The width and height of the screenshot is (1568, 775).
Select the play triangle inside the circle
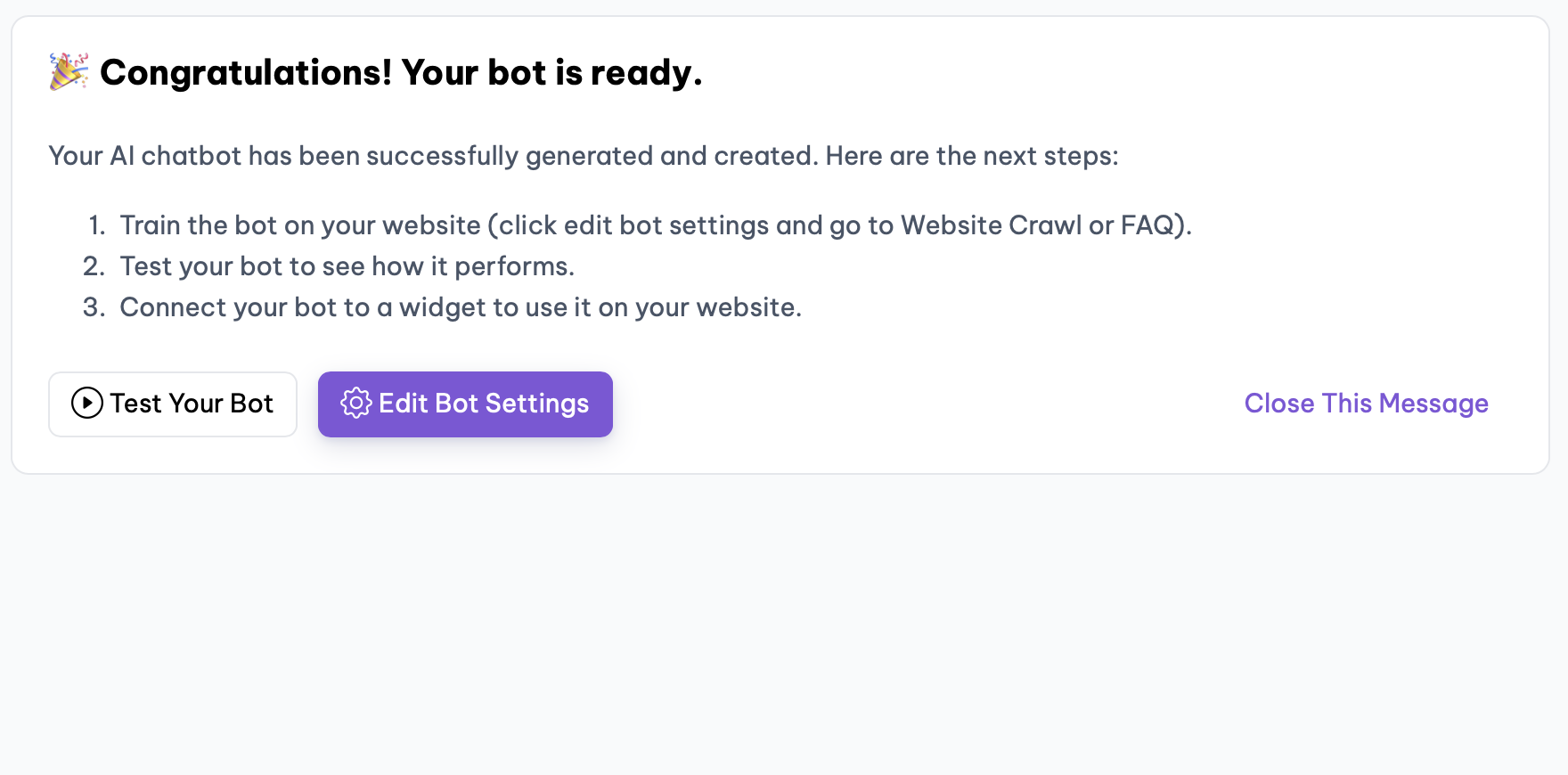pos(86,404)
